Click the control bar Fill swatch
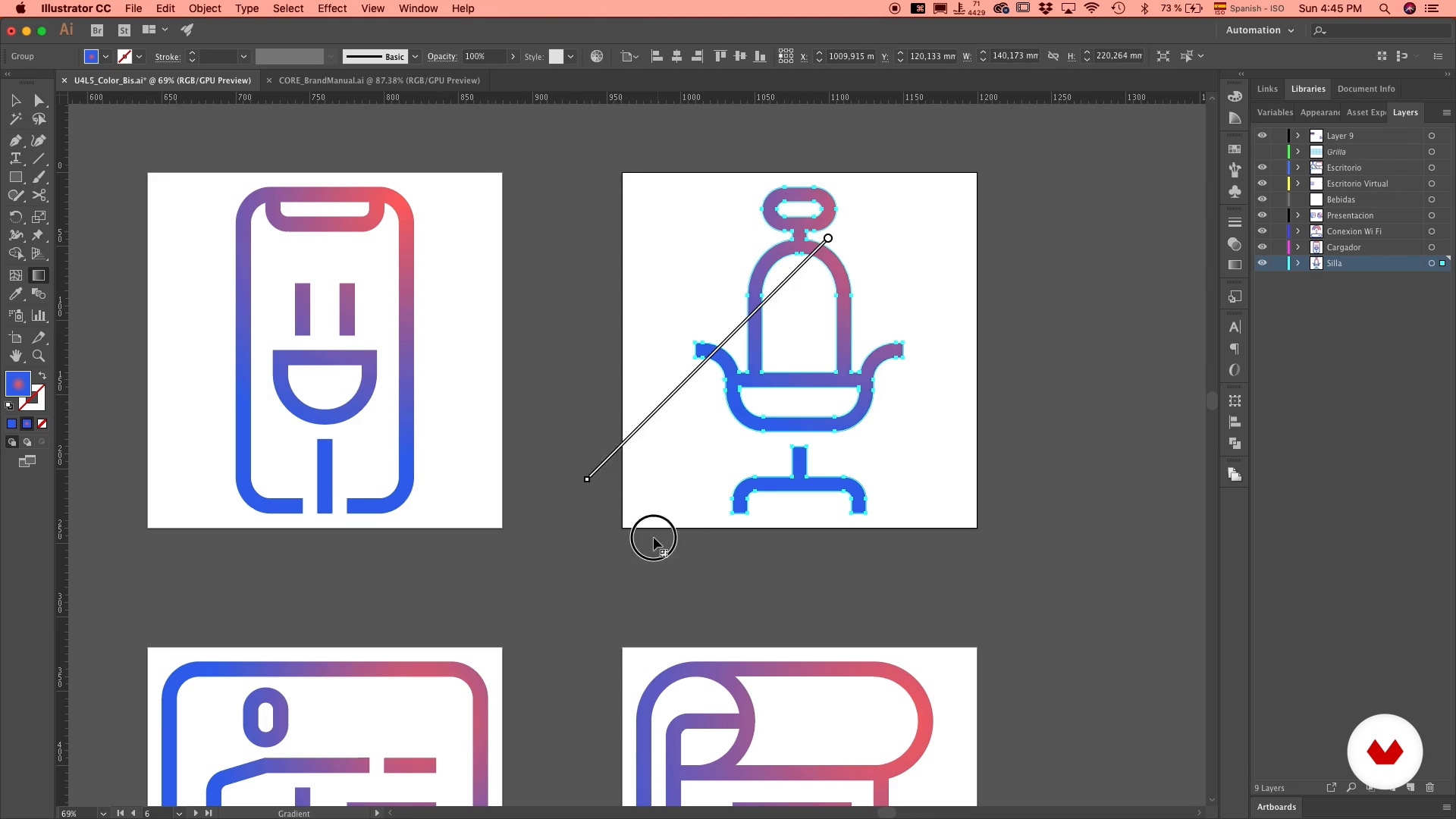Image resolution: width=1456 pixels, height=819 pixels. (x=91, y=56)
